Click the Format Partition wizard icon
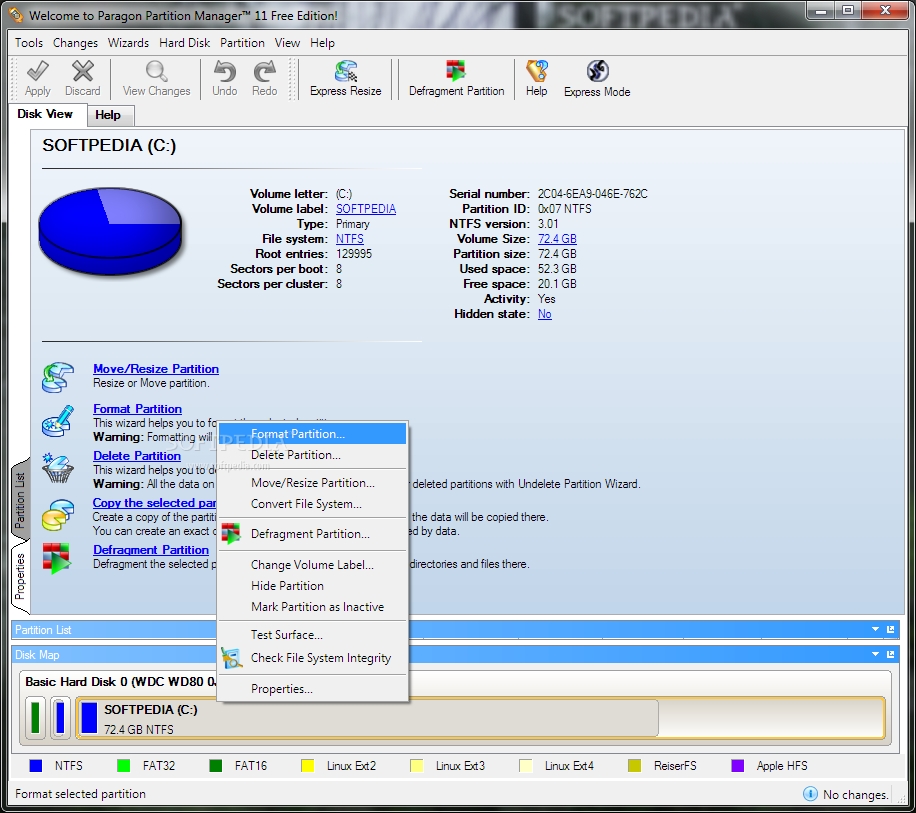916x813 pixels. (57, 422)
